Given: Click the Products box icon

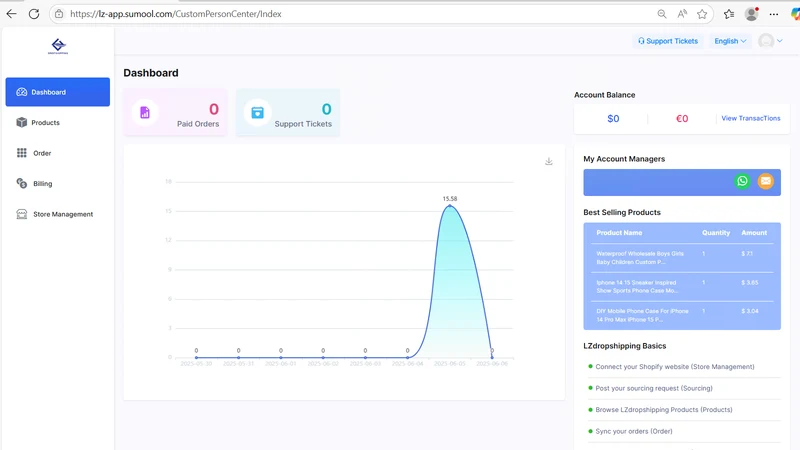Looking at the screenshot, I should [x=21, y=122].
